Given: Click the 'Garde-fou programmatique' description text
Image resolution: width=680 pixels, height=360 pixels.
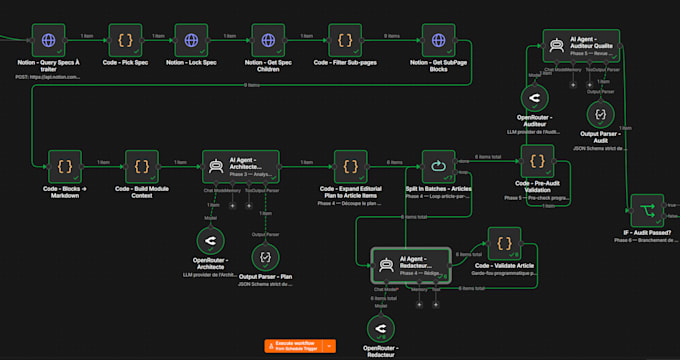Looking at the screenshot, I should [x=504, y=274].
